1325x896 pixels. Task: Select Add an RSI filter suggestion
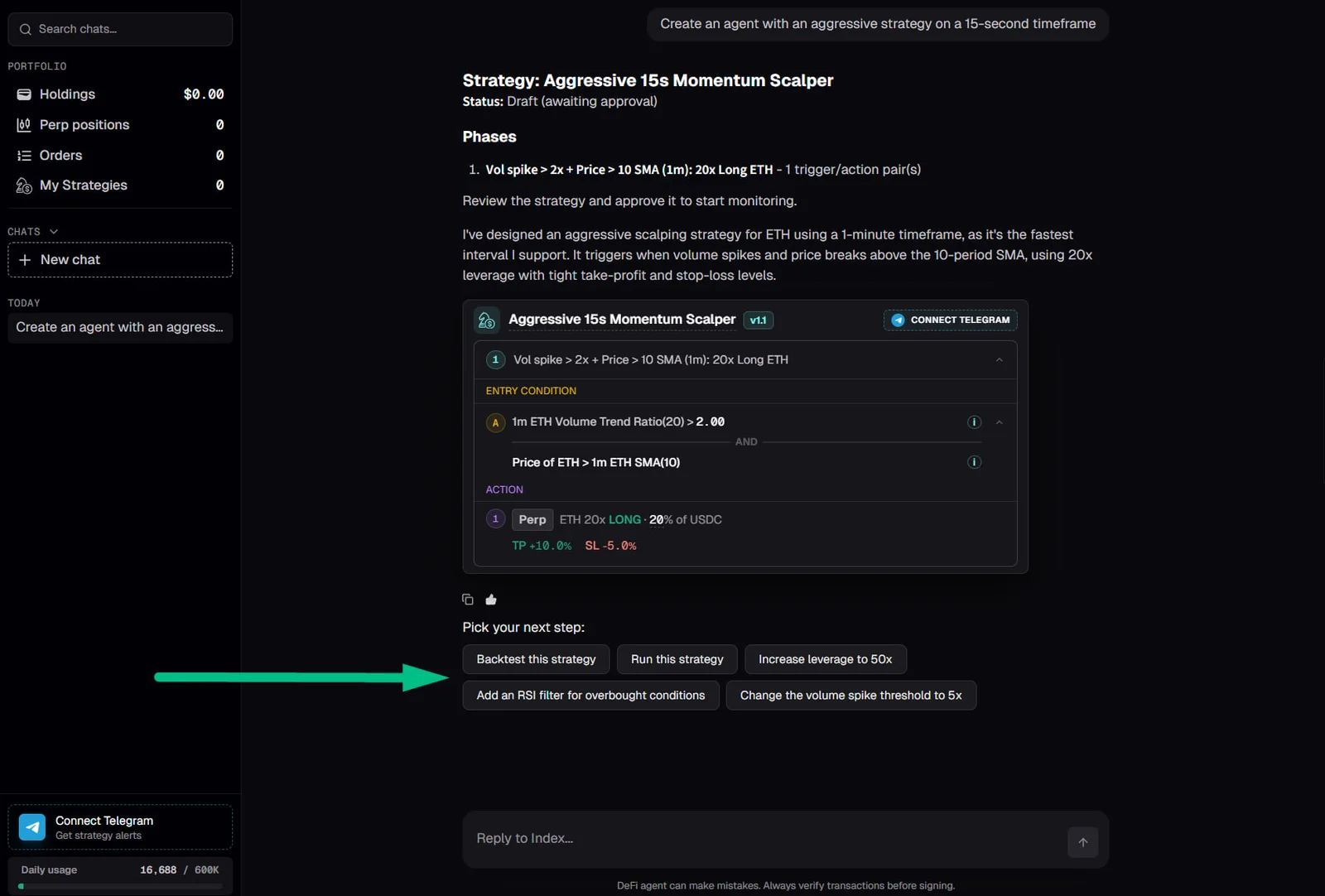click(590, 696)
